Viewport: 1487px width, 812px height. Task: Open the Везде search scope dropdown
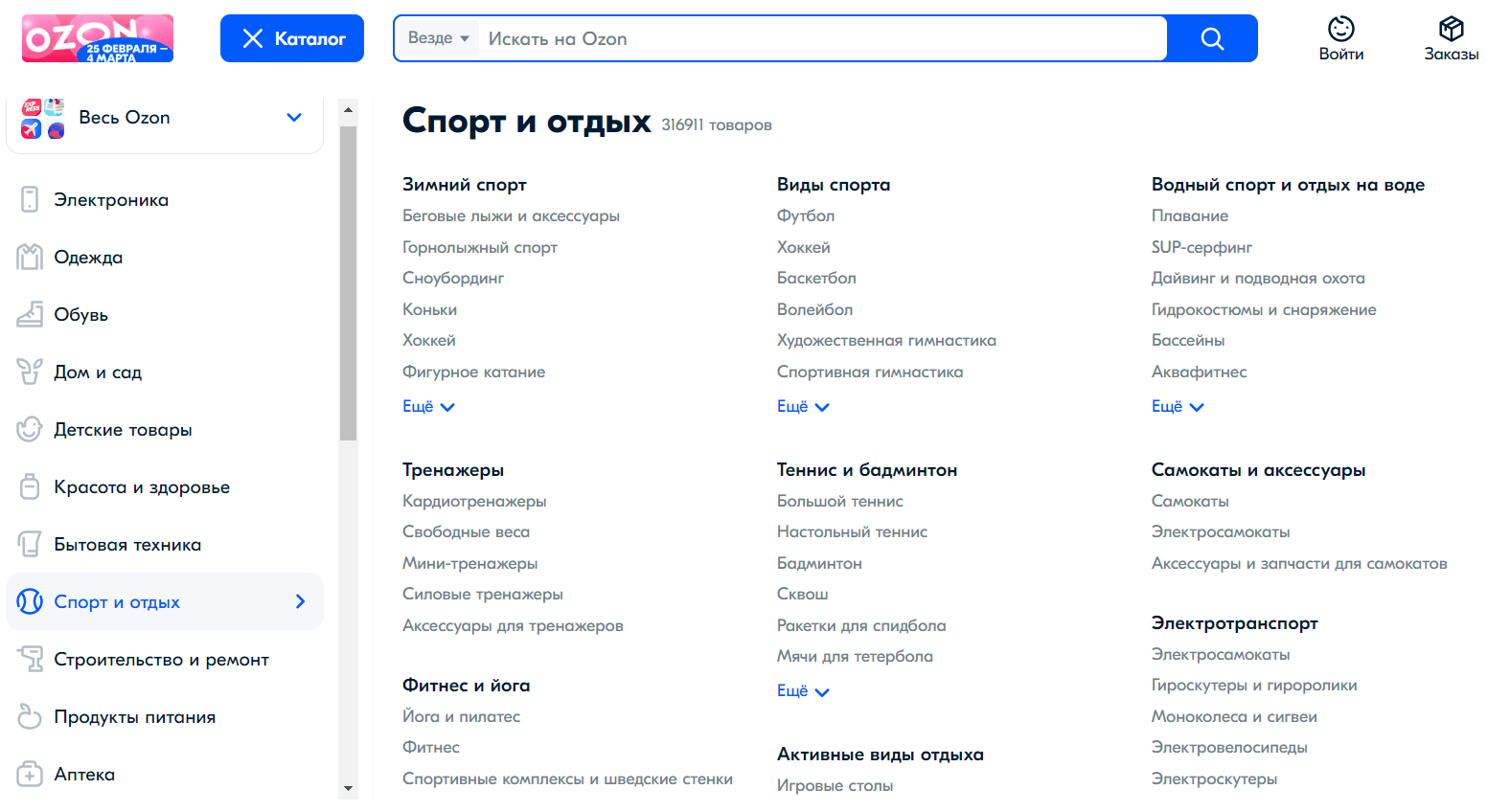click(438, 38)
